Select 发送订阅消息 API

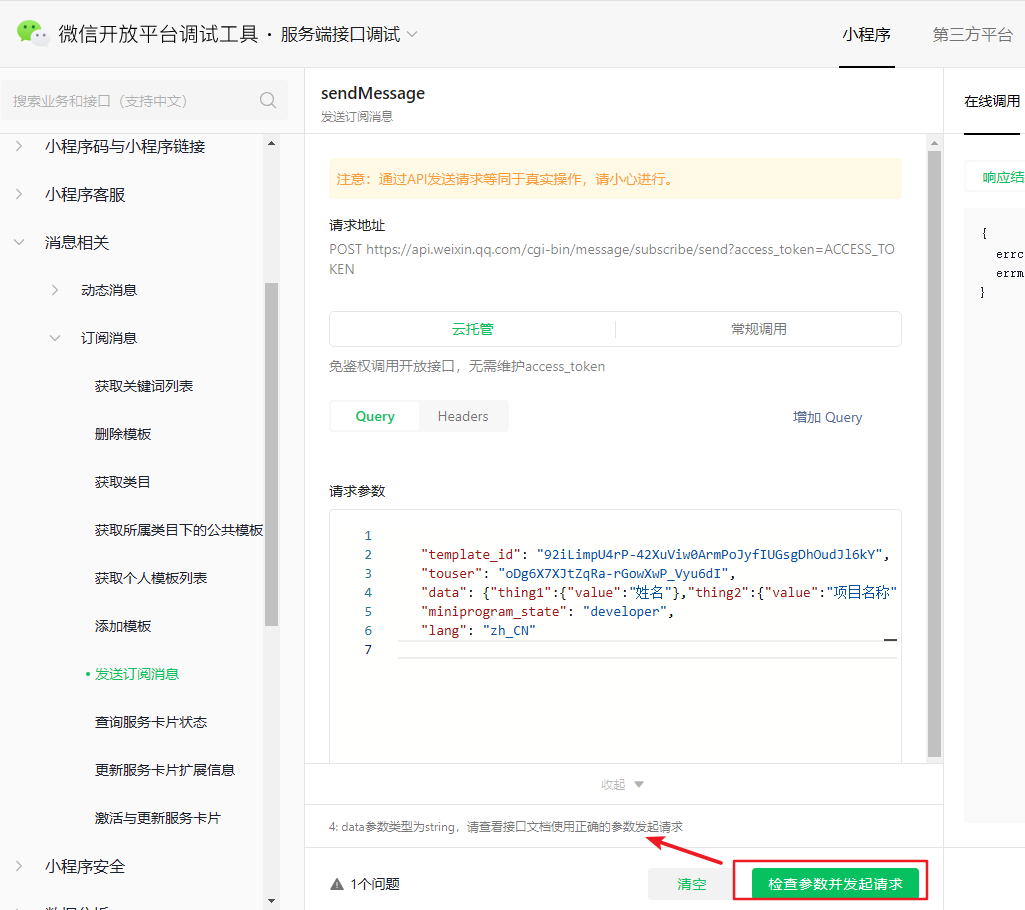tap(137, 674)
